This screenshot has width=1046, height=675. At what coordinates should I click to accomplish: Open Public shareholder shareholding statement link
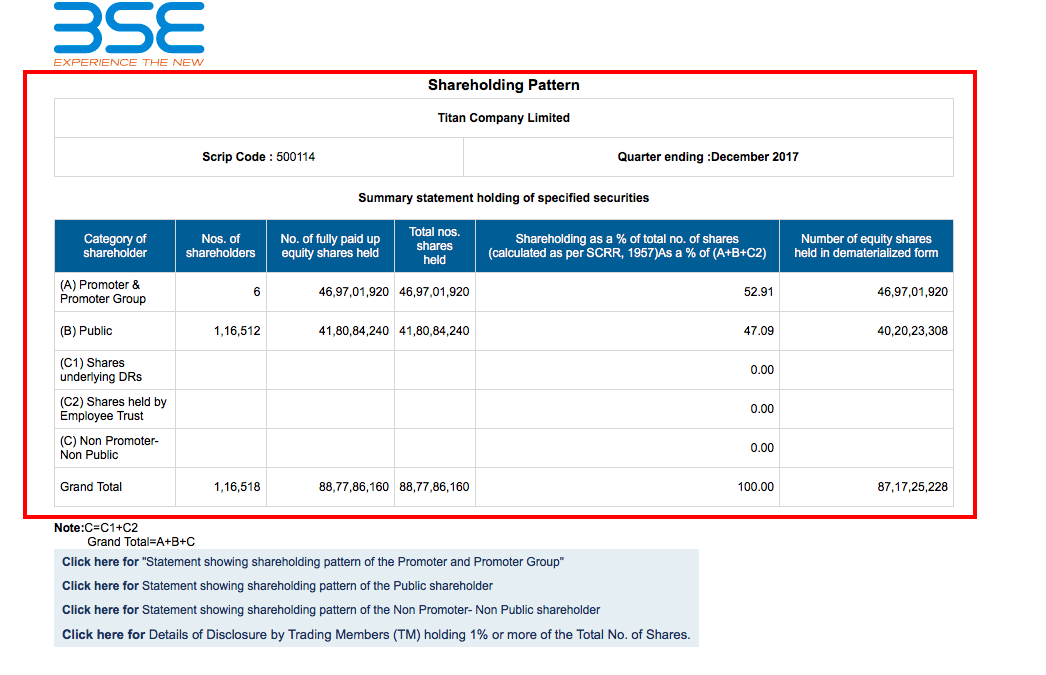278,586
